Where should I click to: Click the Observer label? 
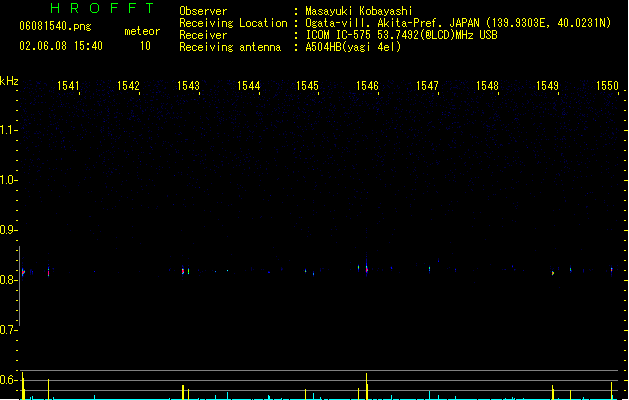coord(203,11)
